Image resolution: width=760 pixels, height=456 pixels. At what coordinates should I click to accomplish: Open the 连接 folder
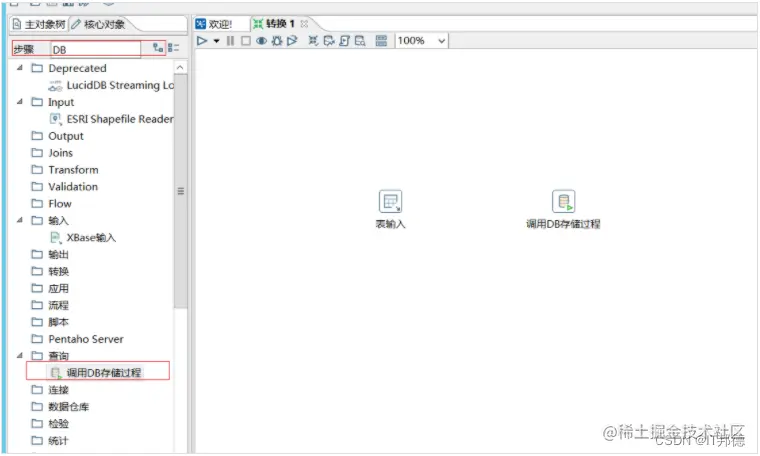click(x=50, y=390)
